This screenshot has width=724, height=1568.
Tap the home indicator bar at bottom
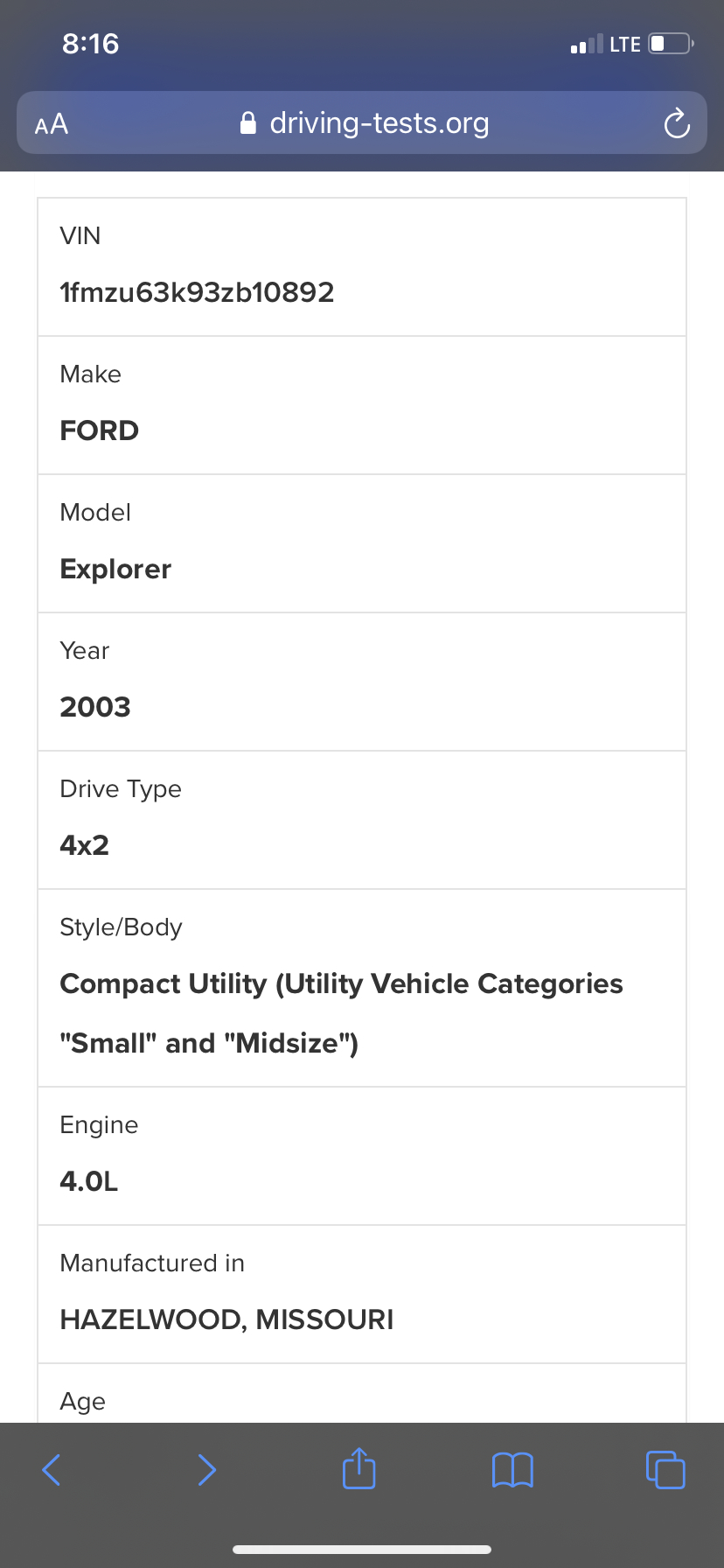pyautogui.click(x=362, y=1549)
